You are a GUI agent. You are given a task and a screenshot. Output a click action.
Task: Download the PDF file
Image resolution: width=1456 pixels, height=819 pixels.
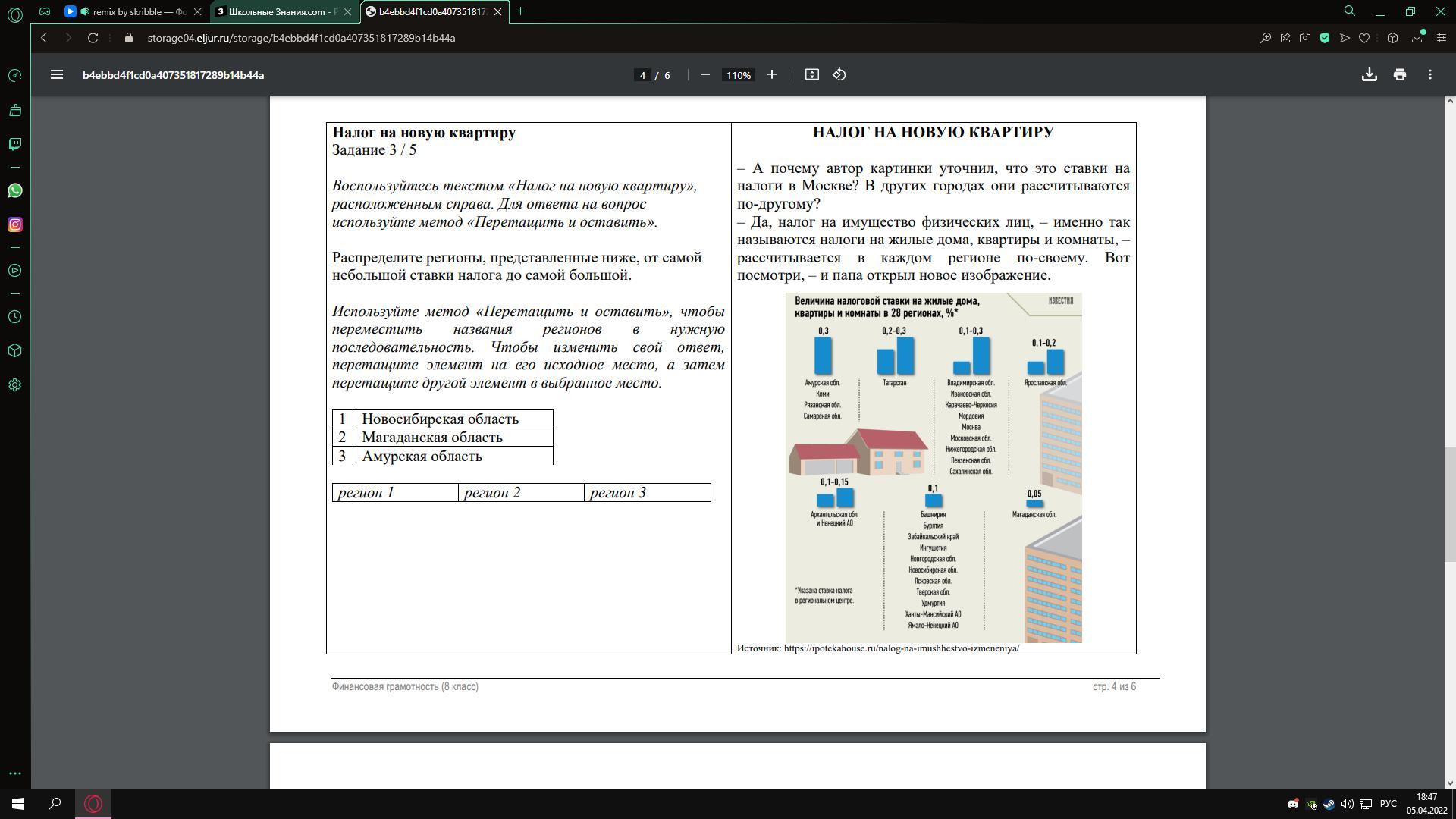pyautogui.click(x=1370, y=74)
